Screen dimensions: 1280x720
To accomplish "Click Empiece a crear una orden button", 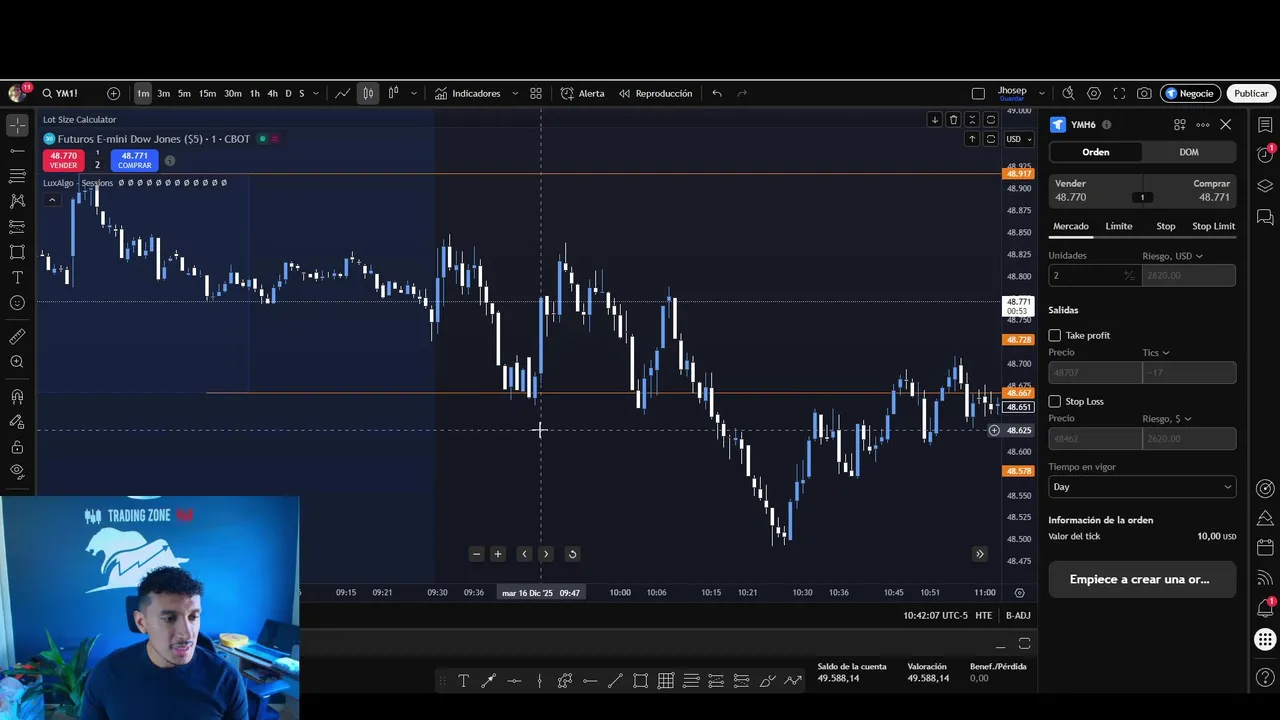I will click(1140, 579).
